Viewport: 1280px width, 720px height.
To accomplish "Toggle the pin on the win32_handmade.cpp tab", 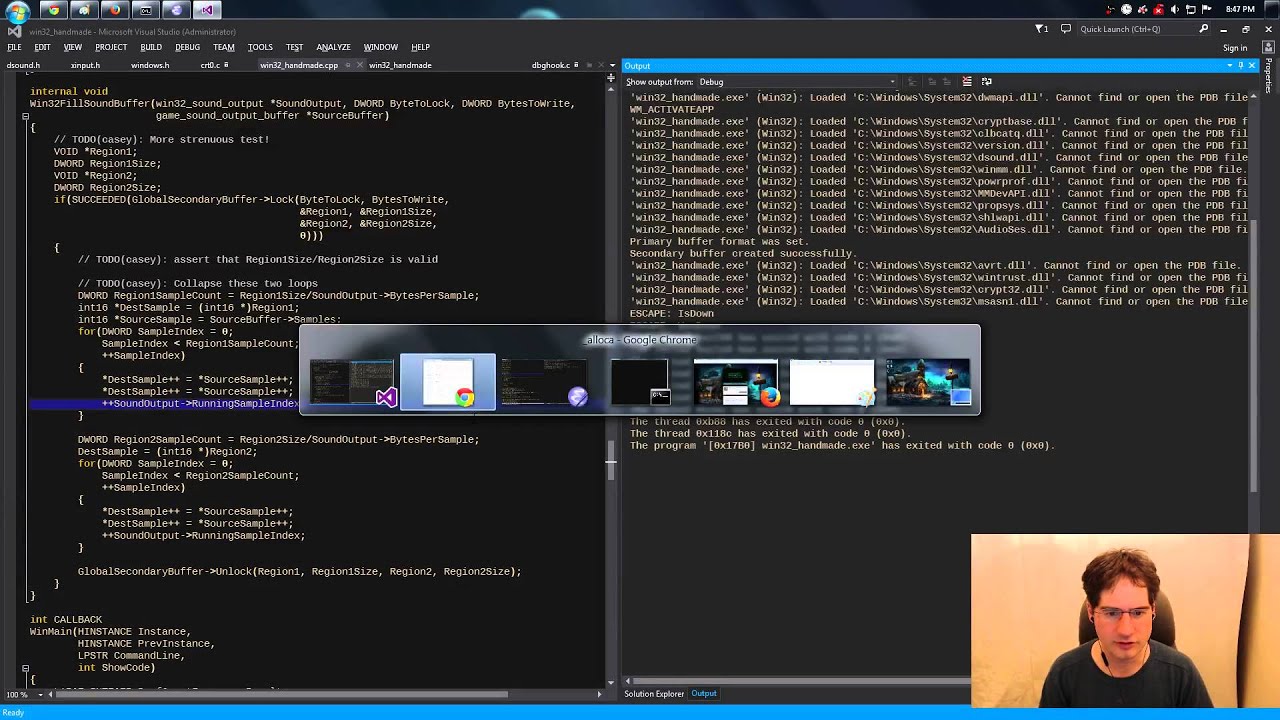I will click(x=347, y=65).
